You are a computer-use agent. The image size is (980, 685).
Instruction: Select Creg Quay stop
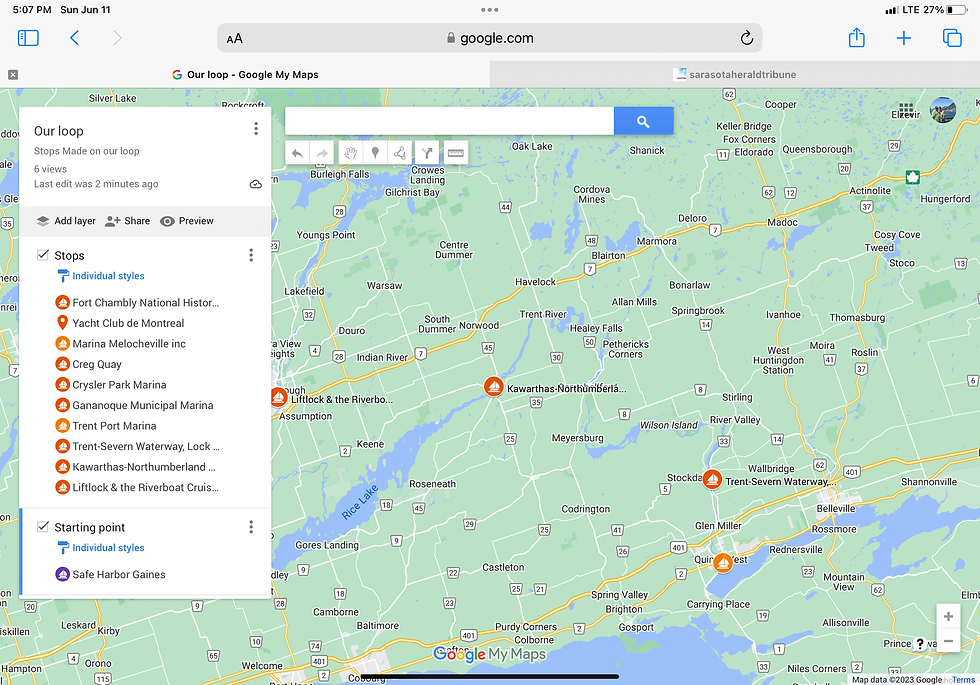(145, 364)
